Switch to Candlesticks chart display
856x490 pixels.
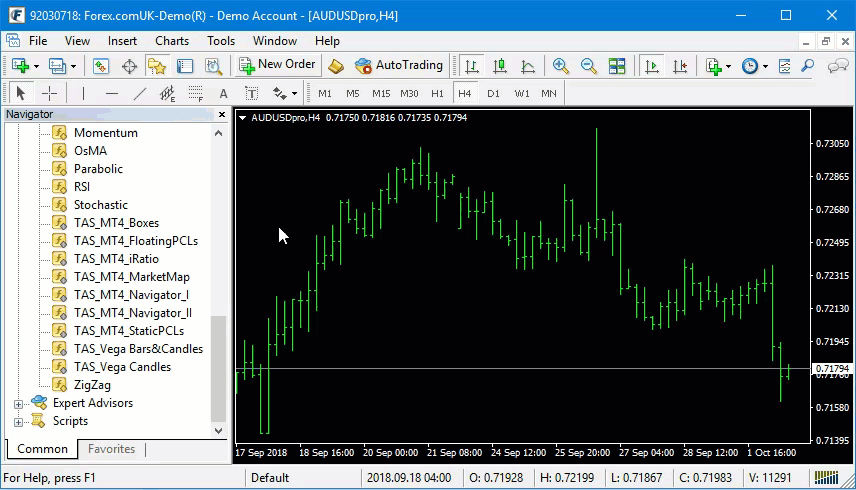click(x=500, y=66)
